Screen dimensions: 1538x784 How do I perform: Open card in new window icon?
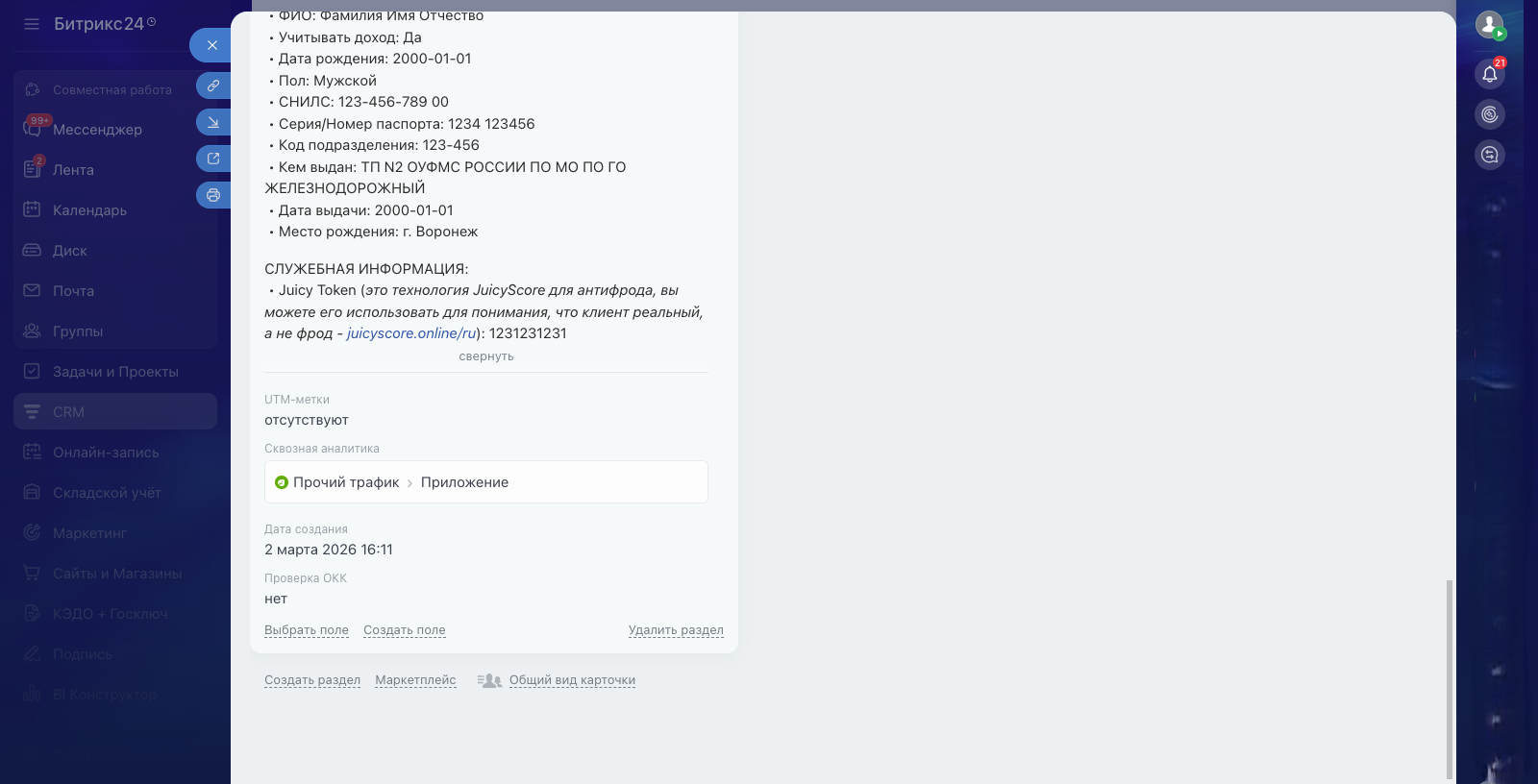(212, 159)
